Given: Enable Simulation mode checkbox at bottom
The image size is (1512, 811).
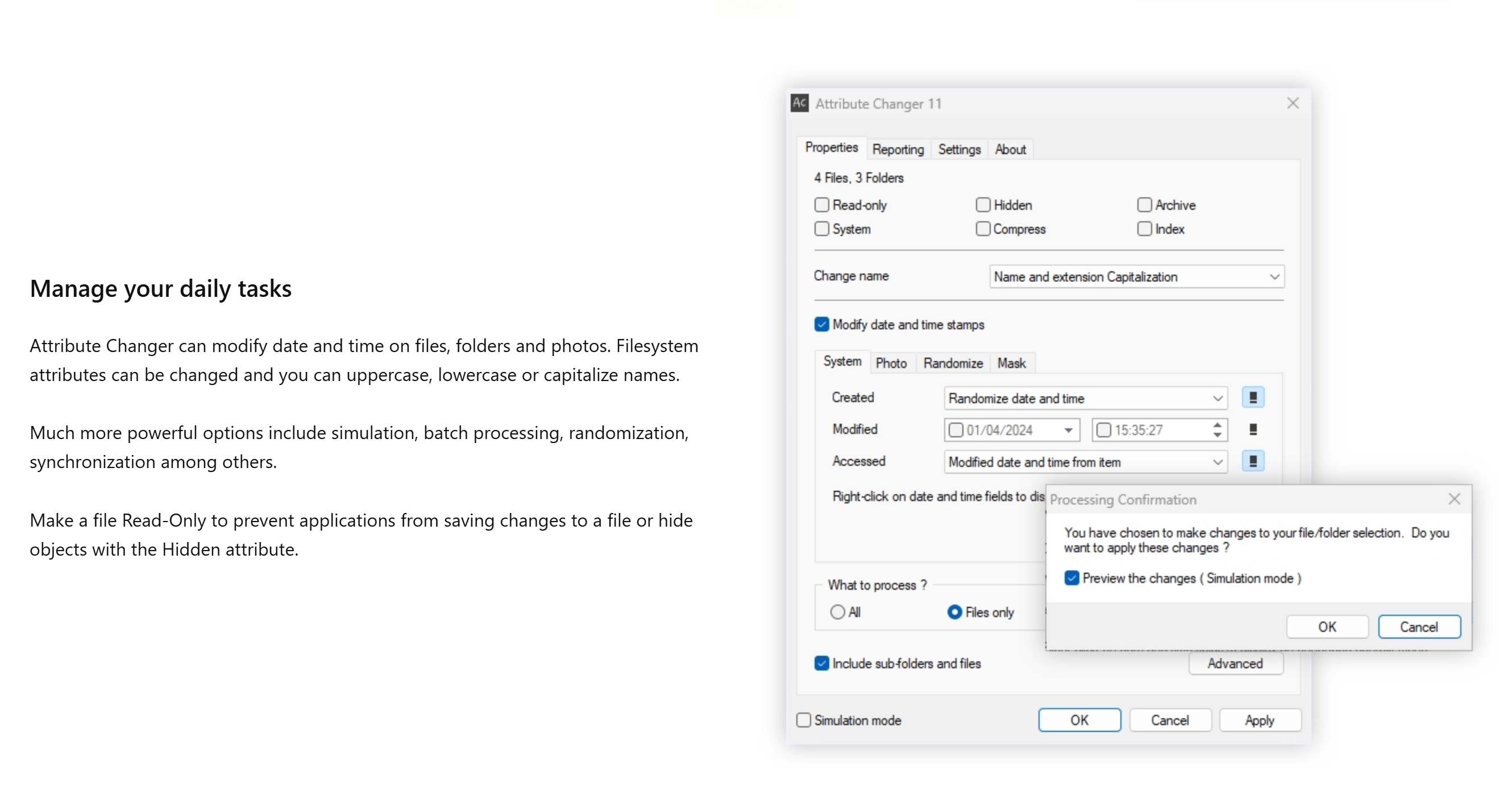Looking at the screenshot, I should (803, 721).
